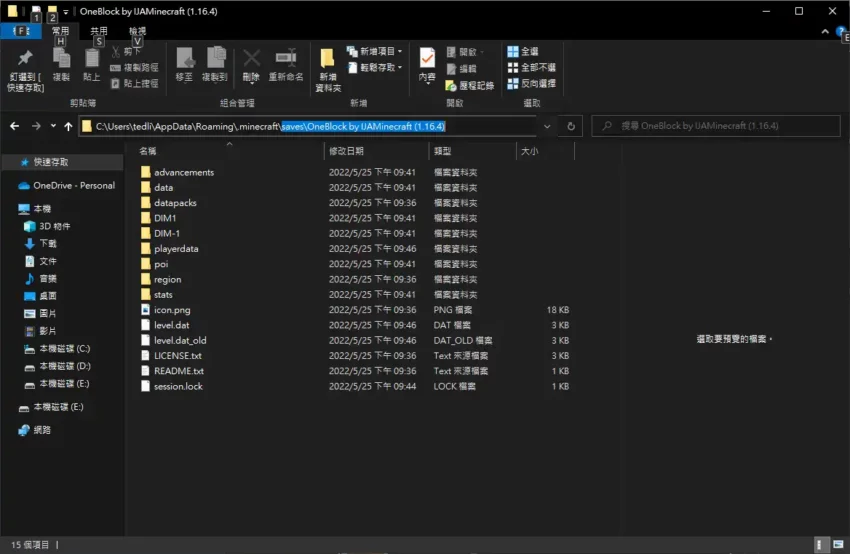The height and width of the screenshot is (554, 850).
Task: Open the Quick Access Toolbar customize arrow
Action: (66, 11)
